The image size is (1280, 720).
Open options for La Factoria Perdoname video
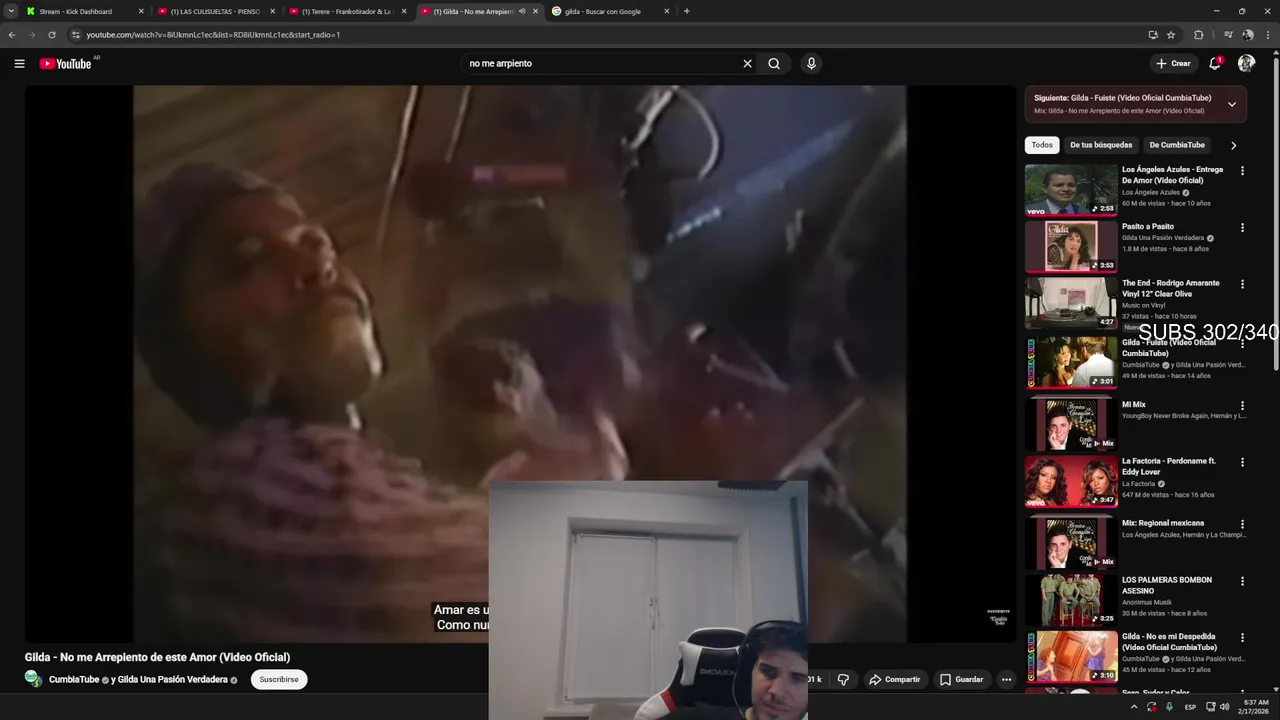(1242, 462)
